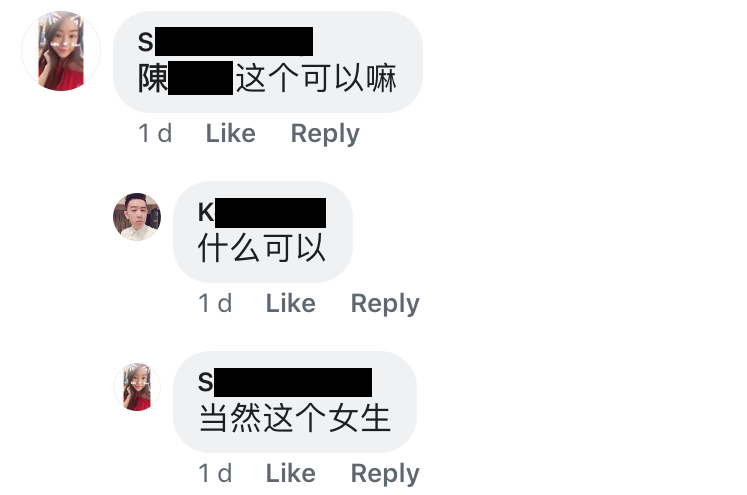Open the man's profile picture beside 什么可以
This screenshot has width=747, height=495.
pos(137,217)
